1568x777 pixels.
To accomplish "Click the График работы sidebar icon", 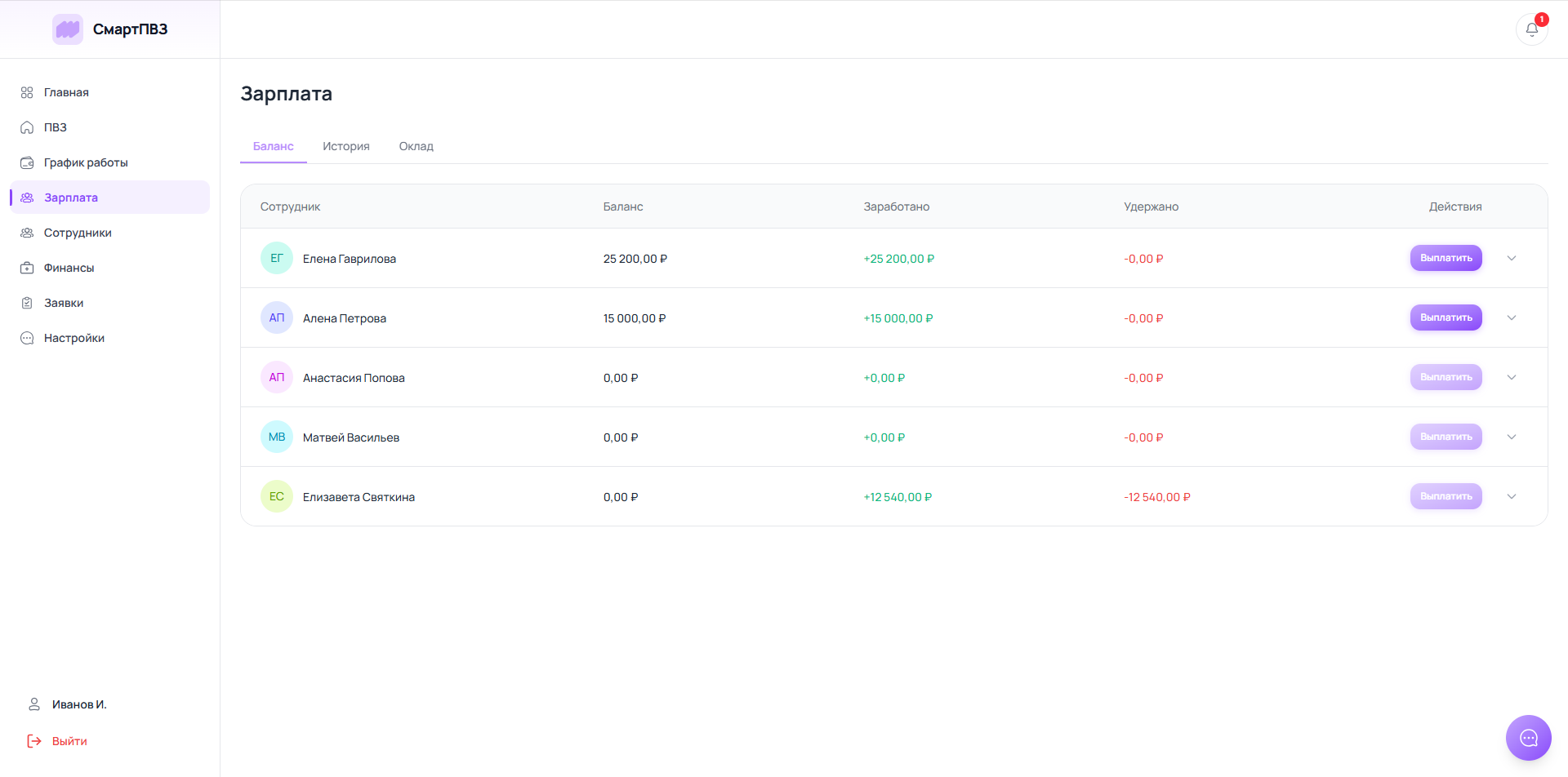I will tap(27, 162).
